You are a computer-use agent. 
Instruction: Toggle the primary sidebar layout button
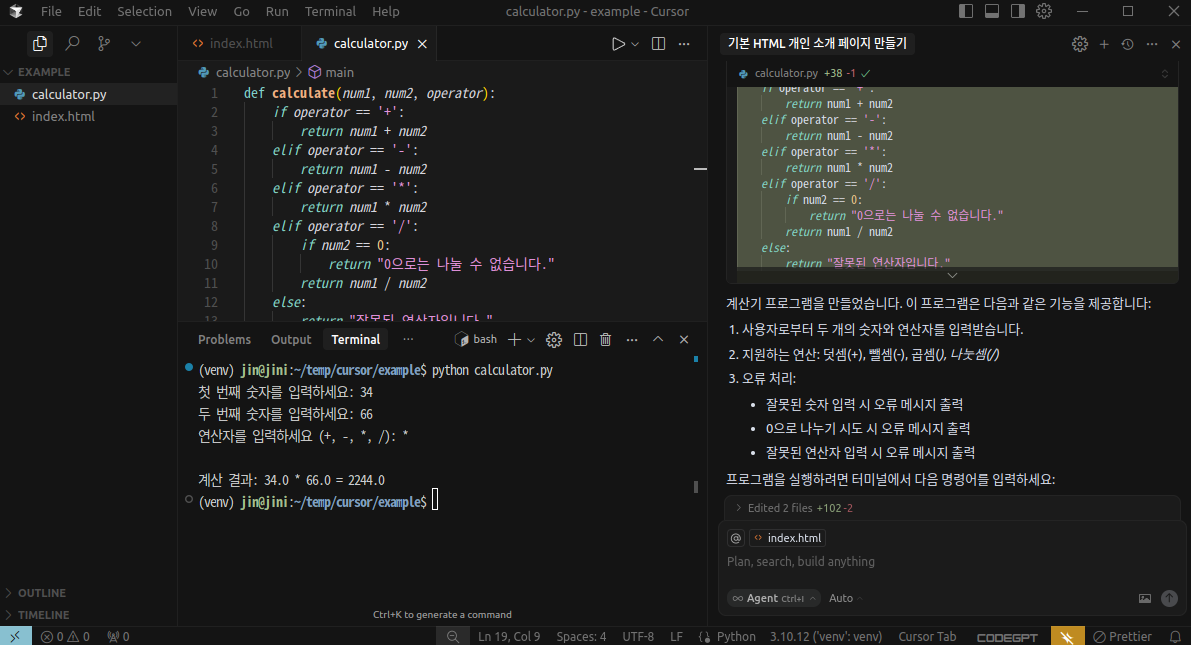966,12
